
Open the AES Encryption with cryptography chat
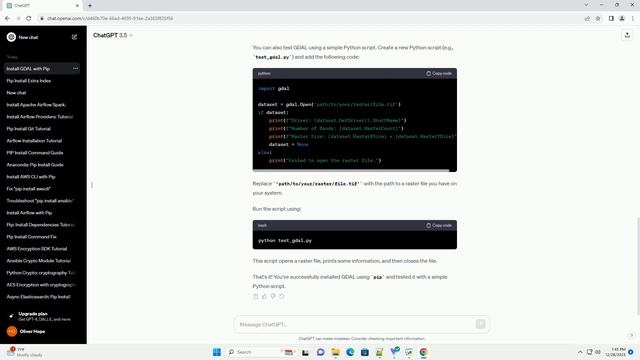point(42,285)
